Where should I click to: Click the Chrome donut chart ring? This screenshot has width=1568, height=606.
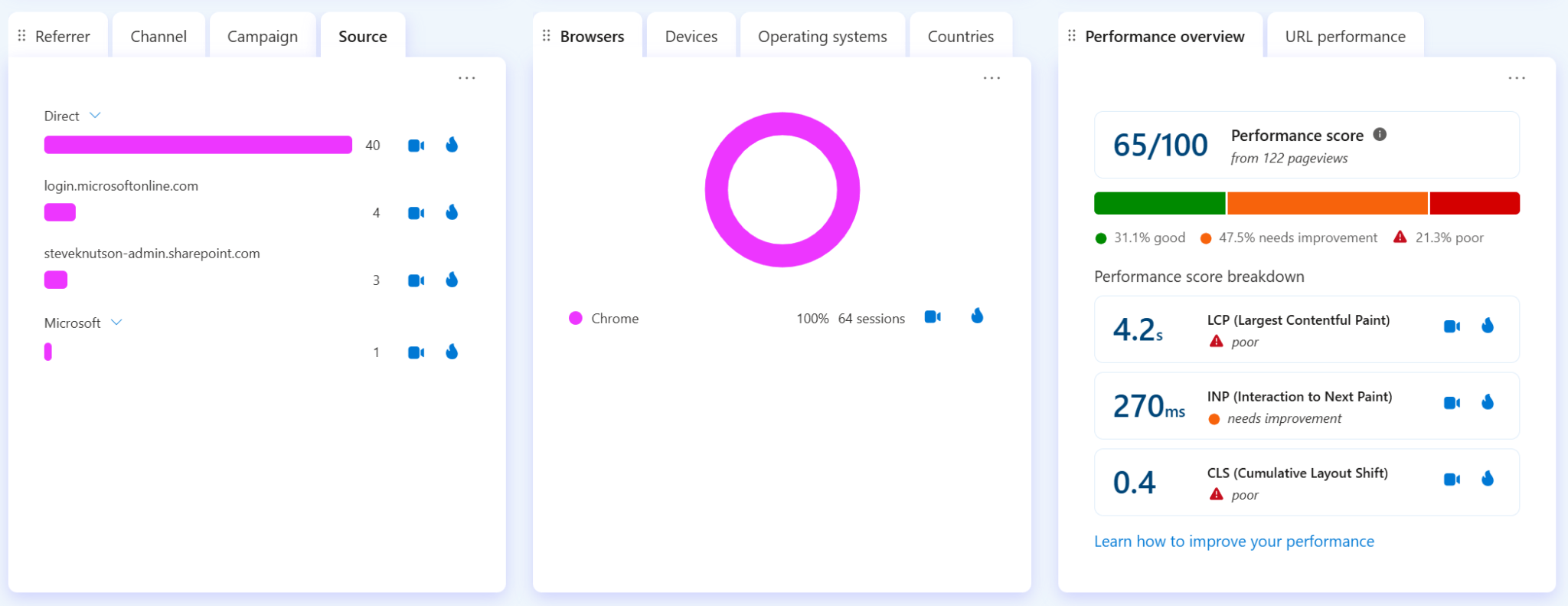point(782,124)
